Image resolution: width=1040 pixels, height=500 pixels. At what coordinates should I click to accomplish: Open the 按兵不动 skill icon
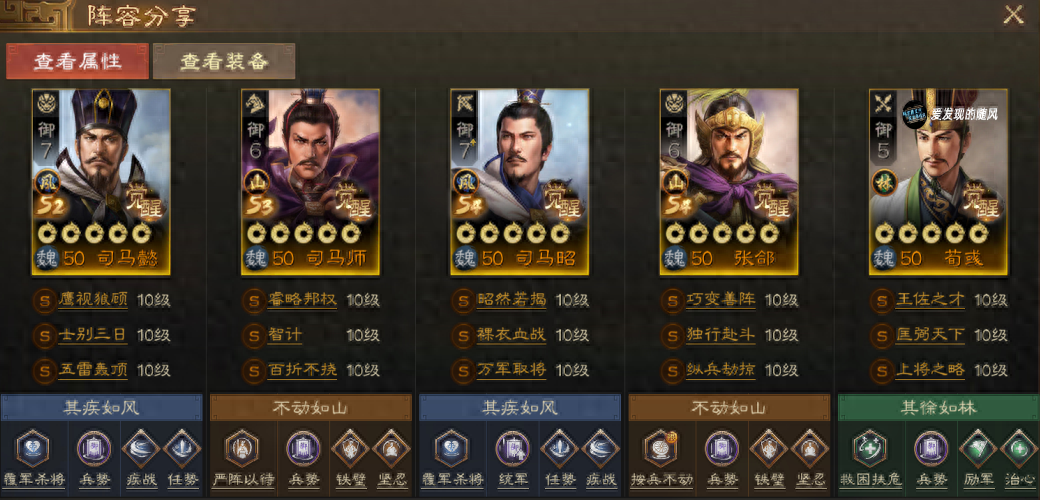click(x=661, y=448)
